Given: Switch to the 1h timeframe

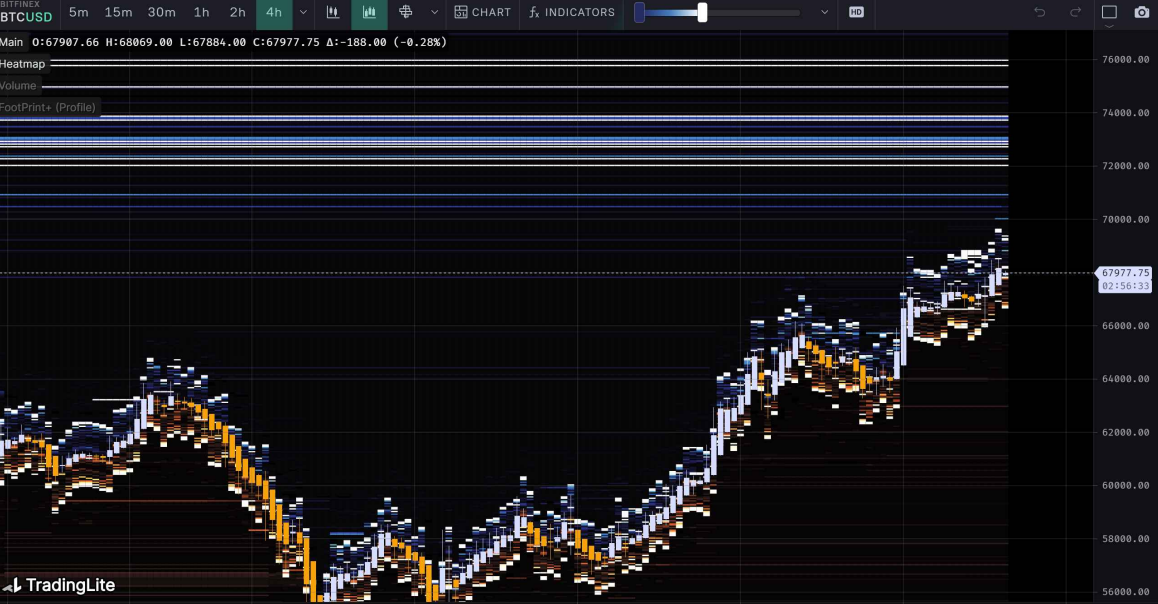Looking at the screenshot, I should coord(201,12).
